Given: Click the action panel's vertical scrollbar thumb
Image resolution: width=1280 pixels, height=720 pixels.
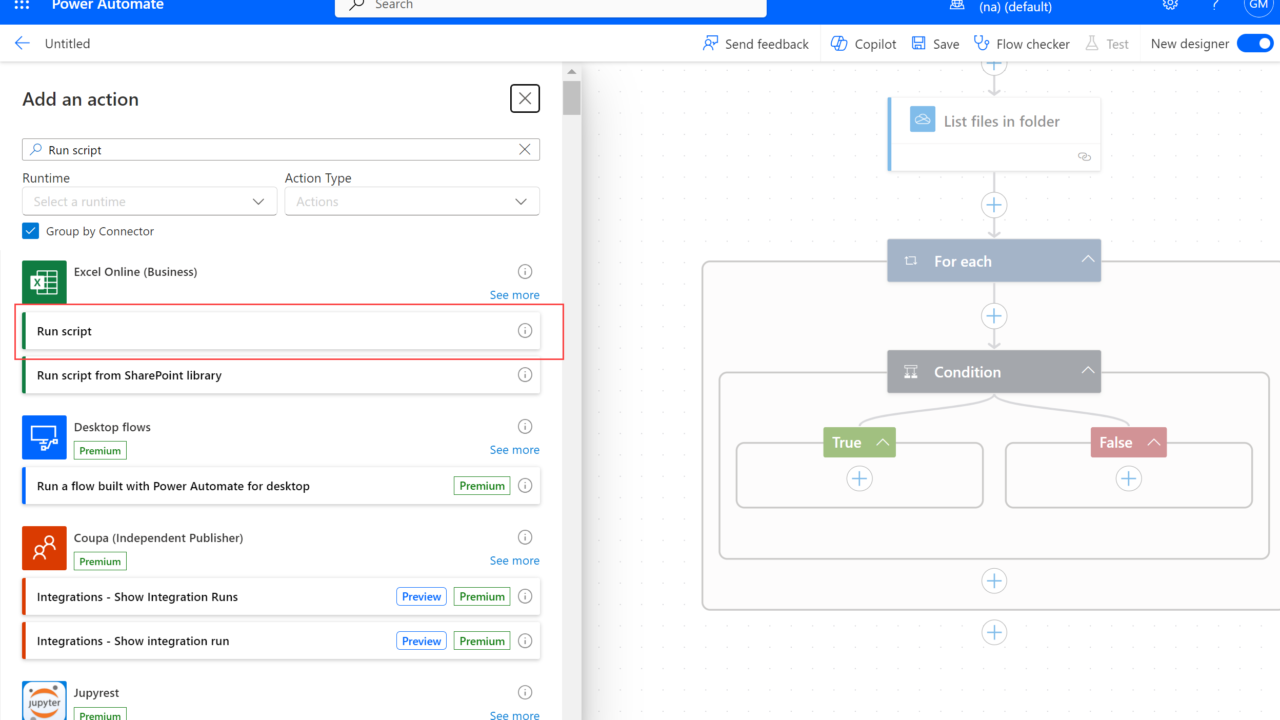Looking at the screenshot, I should (x=572, y=98).
